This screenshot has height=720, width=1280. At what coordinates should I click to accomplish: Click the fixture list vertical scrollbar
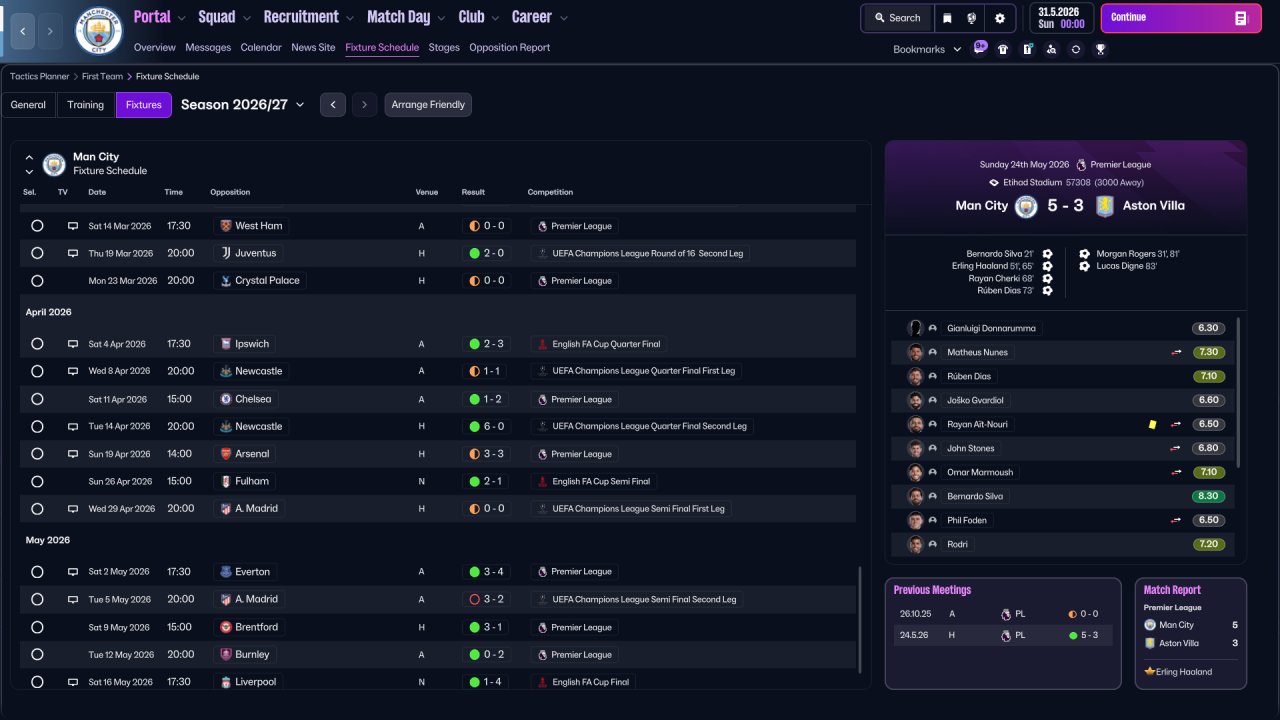pyautogui.click(x=860, y=620)
